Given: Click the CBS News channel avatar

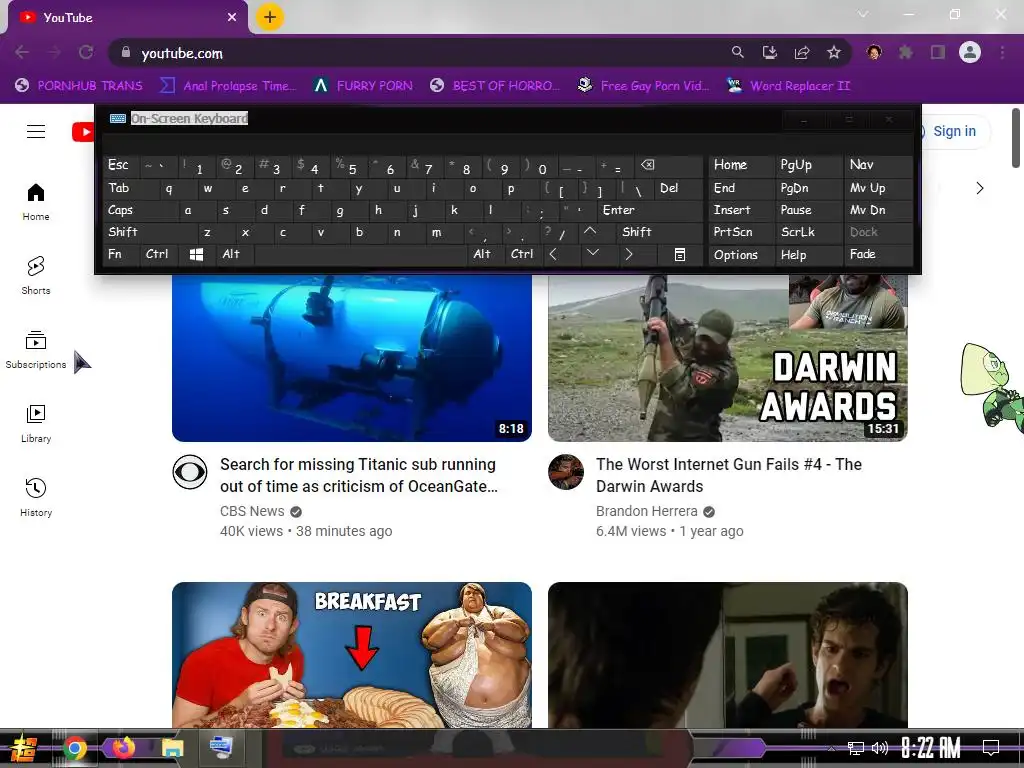Looking at the screenshot, I should pos(190,472).
